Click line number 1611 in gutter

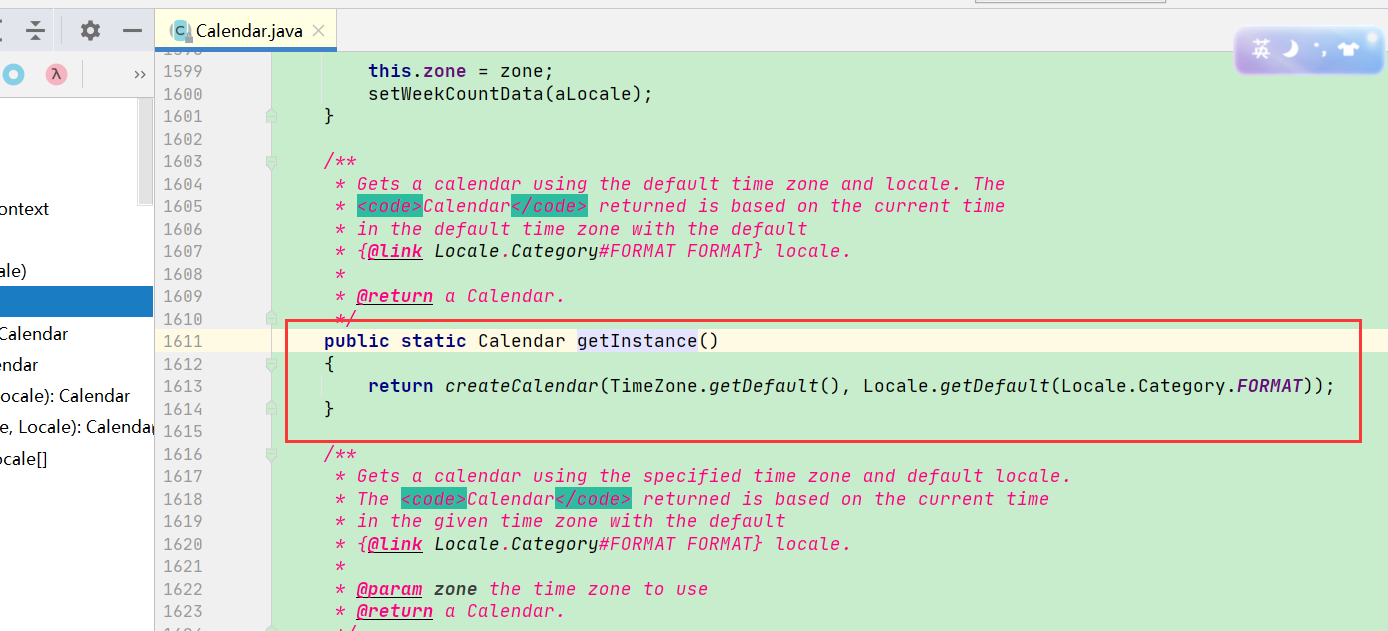point(182,341)
